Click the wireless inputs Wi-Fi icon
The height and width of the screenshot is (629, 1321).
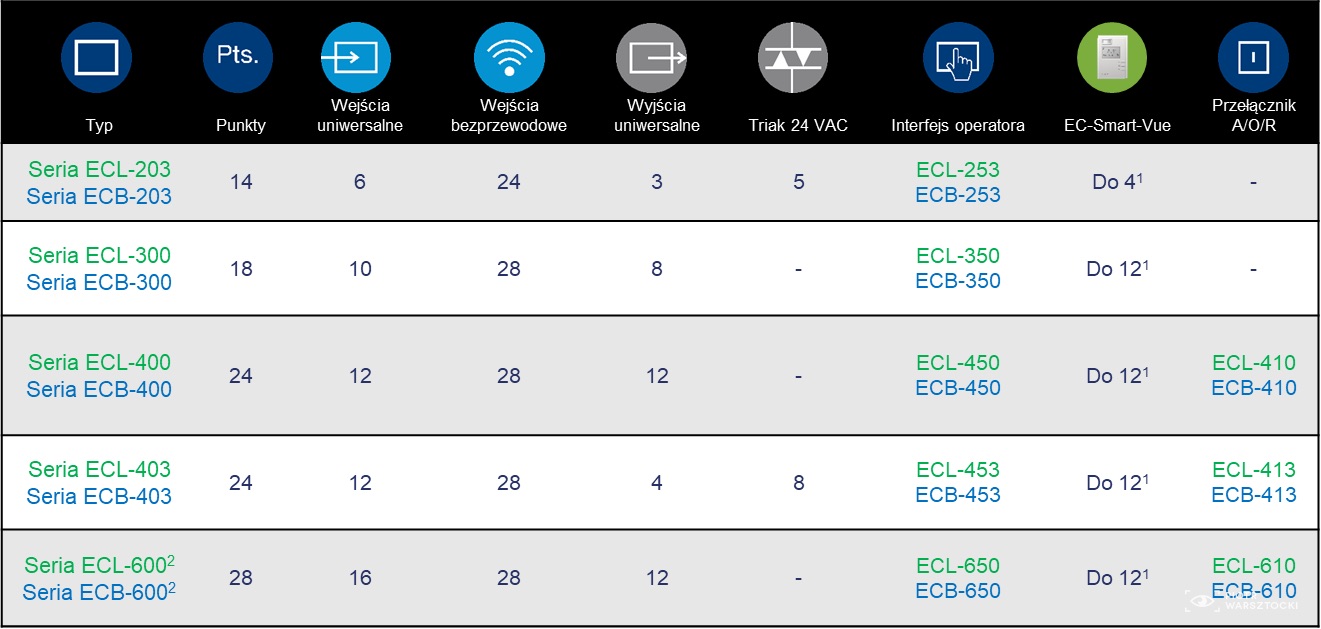(509, 58)
